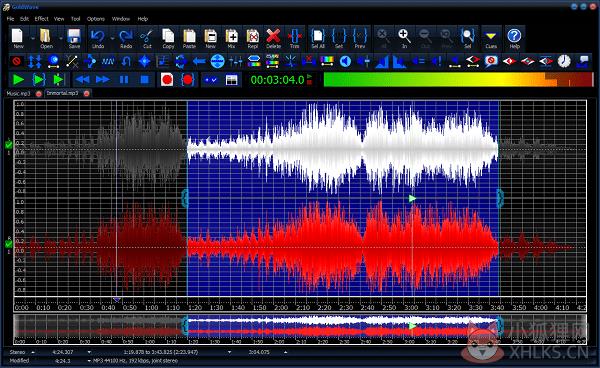The image size is (600, 368).
Task: Open the Options menu
Action: click(96, 19)
